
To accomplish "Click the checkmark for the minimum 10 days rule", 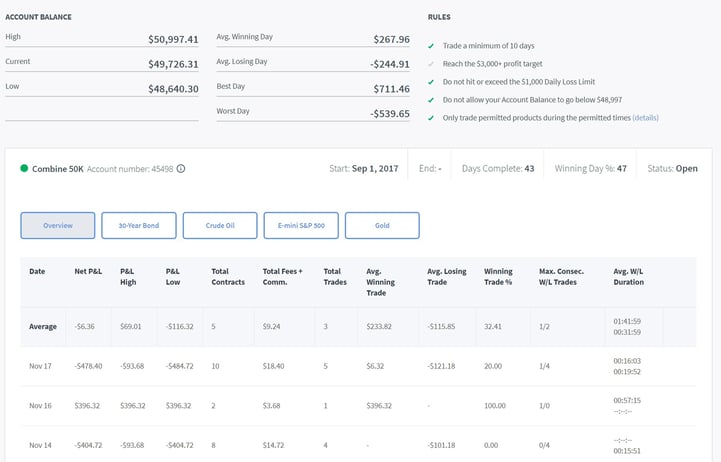I will point(431,46).
